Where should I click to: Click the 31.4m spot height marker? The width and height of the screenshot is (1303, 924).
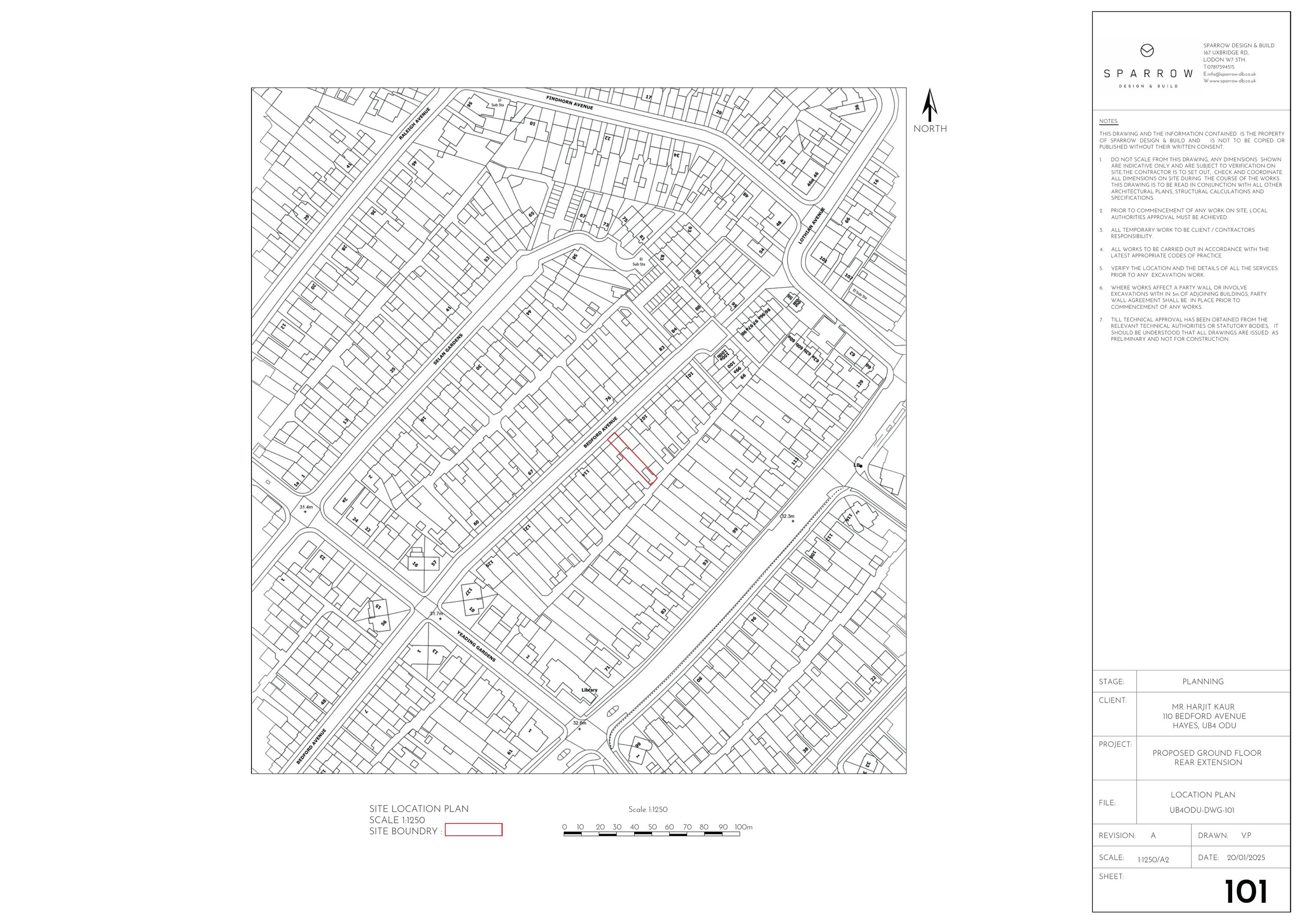[305, 512]
